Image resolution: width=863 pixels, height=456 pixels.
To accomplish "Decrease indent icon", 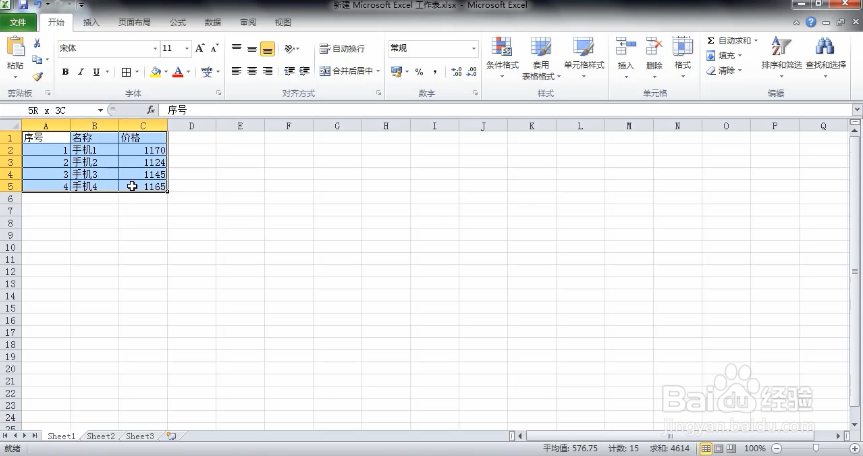I will [x=290, y=71].
